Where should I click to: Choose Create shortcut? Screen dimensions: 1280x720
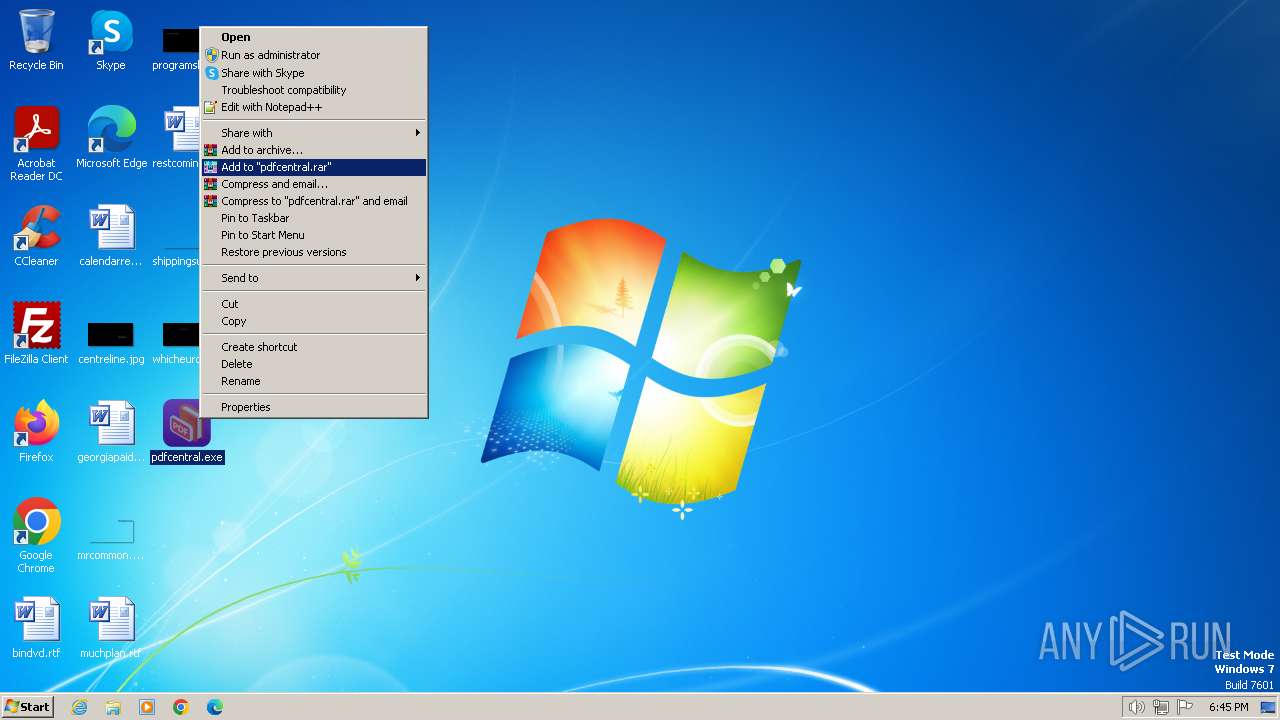[x=314, y=347]
